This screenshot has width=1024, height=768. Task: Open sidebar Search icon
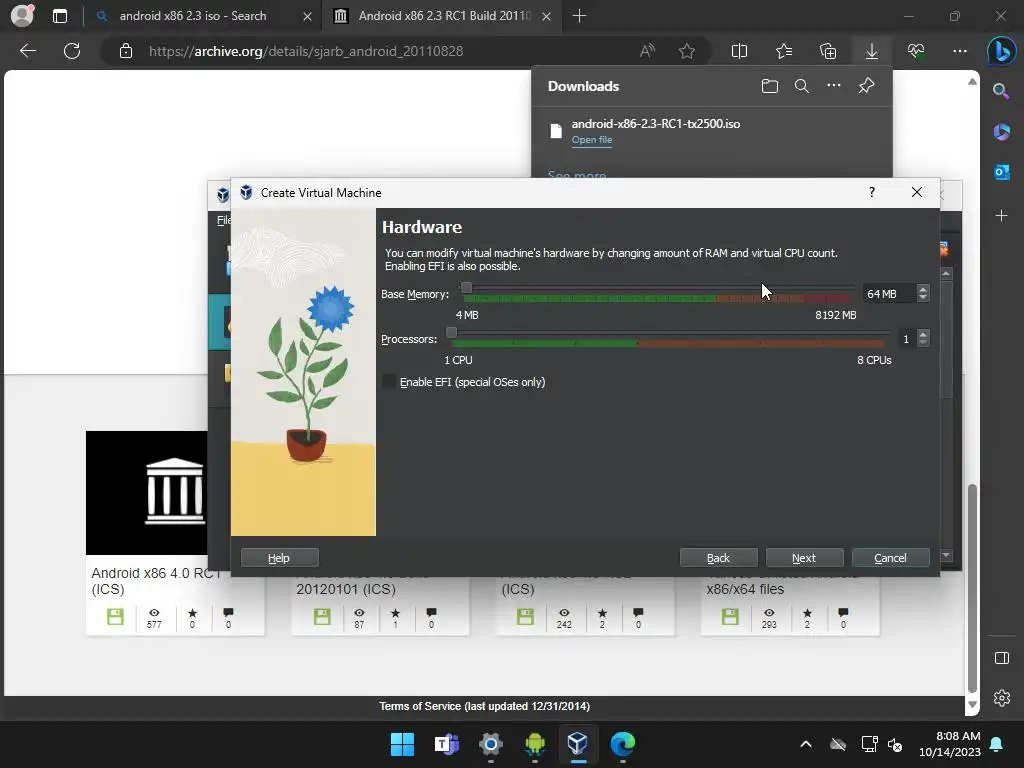click(x=1001, y=91)
